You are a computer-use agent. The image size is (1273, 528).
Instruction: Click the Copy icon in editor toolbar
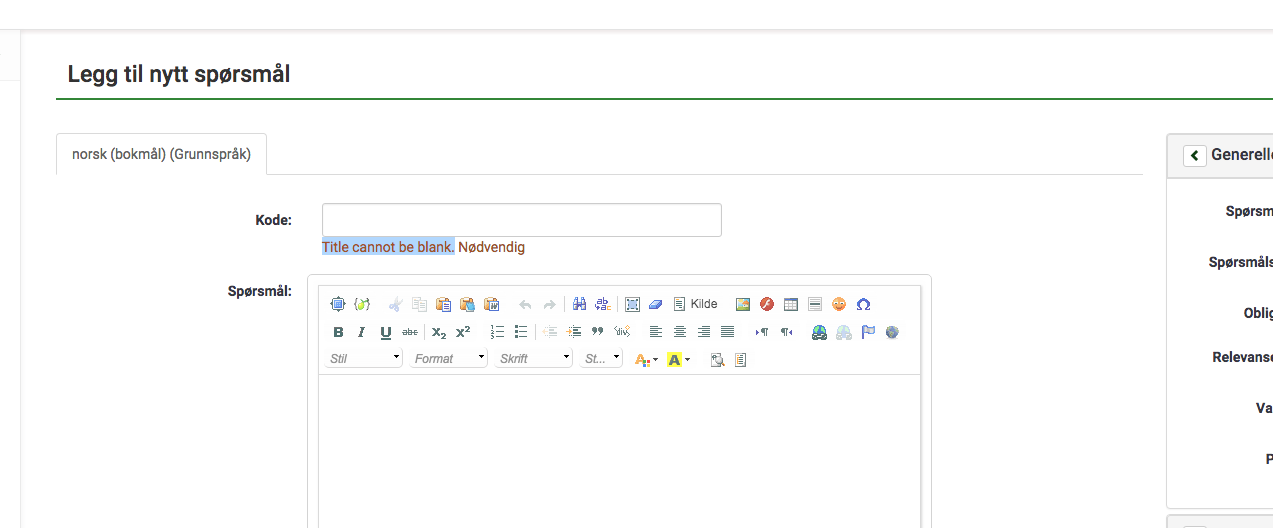point(419,304)
